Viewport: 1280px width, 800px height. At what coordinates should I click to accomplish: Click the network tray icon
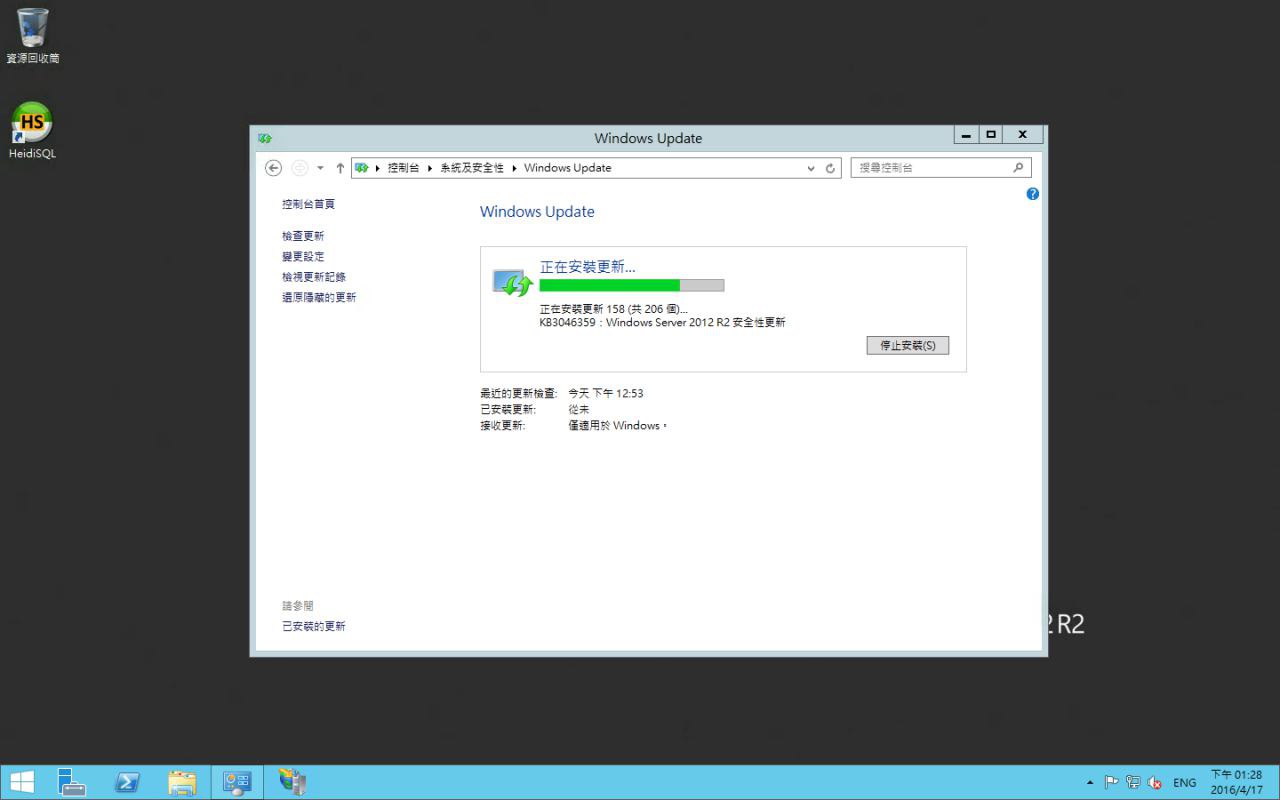[x=1133, y=782]
